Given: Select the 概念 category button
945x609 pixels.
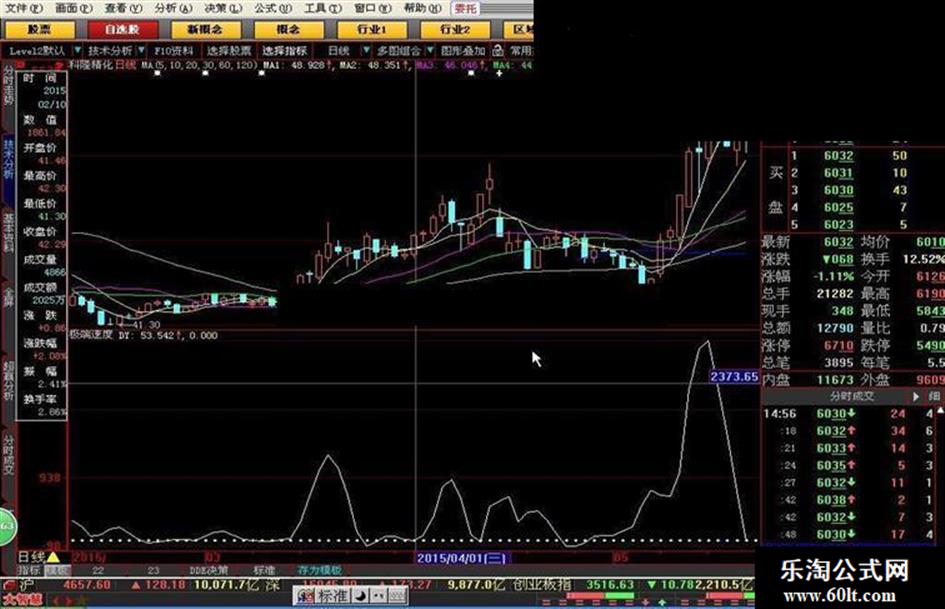Looking at the screenshot, I should [x=288, y=29].
